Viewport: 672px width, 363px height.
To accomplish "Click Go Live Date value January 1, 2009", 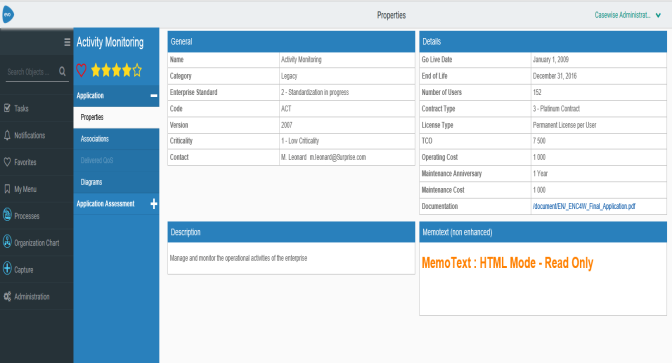I will click(x=551, y=60).
